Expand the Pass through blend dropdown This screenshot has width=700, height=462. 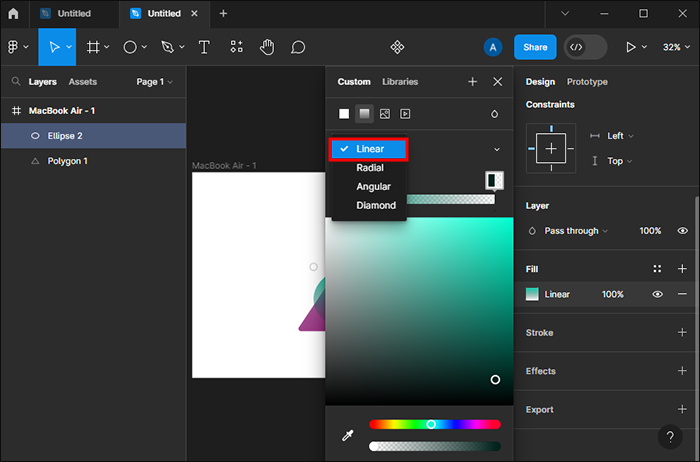[575, 231]
